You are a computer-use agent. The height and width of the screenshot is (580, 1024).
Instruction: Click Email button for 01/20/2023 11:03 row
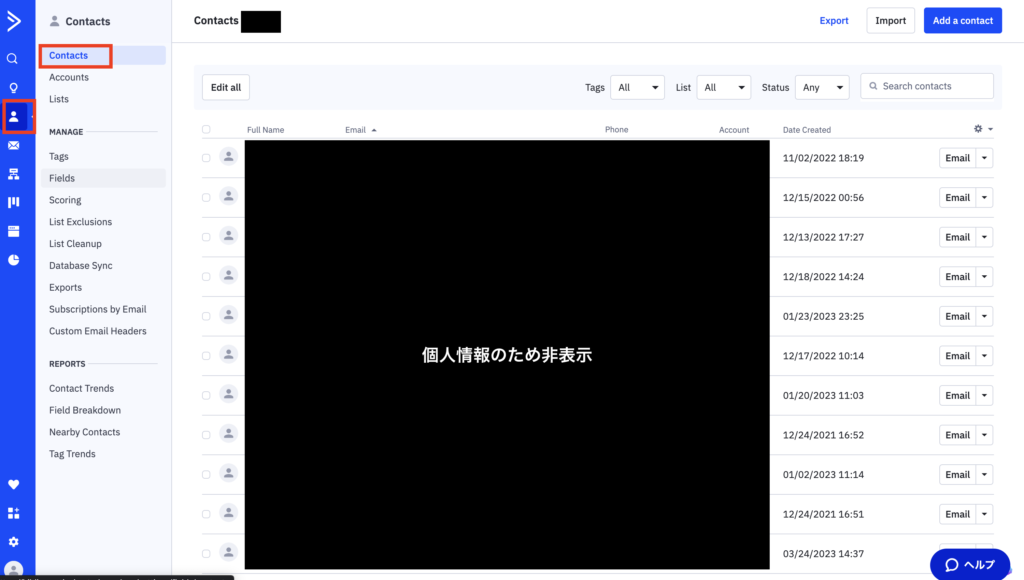(957, 396)
